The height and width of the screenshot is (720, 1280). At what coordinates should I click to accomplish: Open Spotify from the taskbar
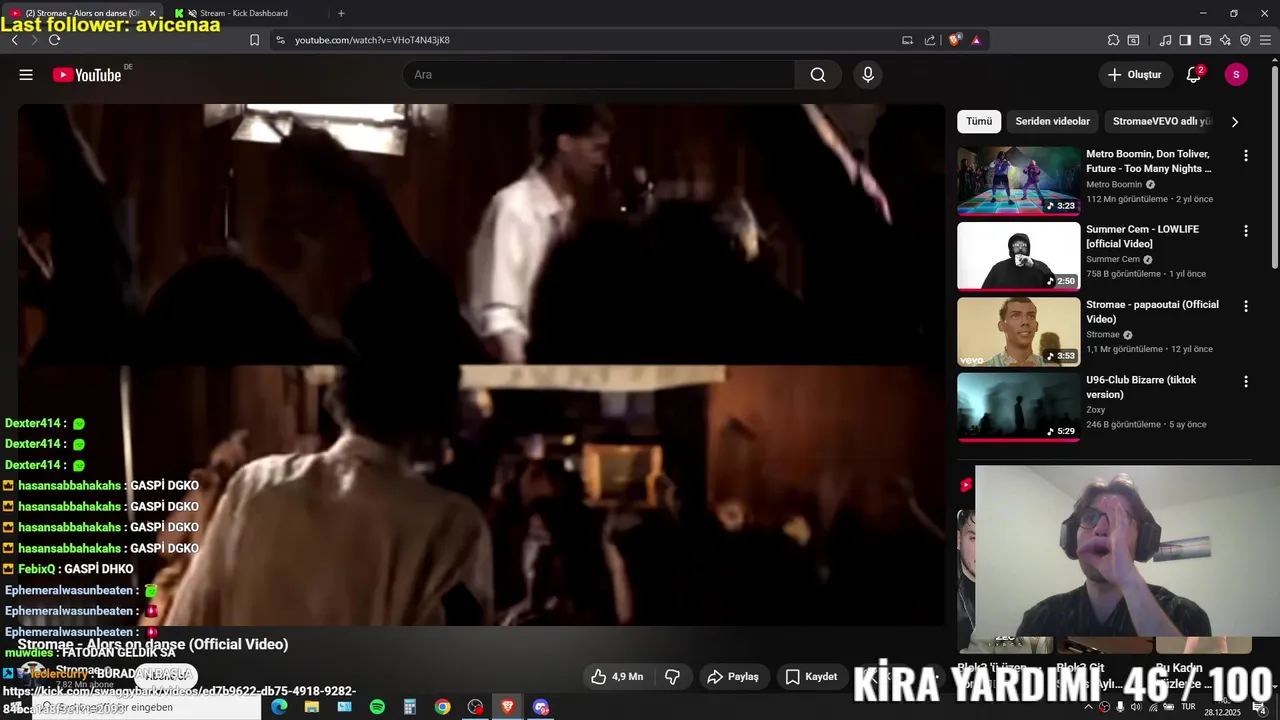[x=377, y=707]
